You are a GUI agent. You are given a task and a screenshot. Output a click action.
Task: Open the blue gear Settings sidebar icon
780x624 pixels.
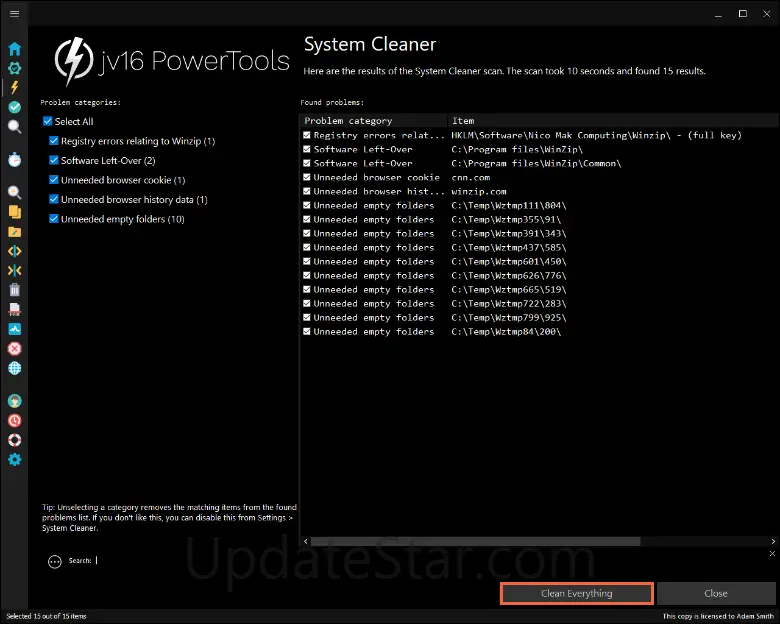click(14, 459)
